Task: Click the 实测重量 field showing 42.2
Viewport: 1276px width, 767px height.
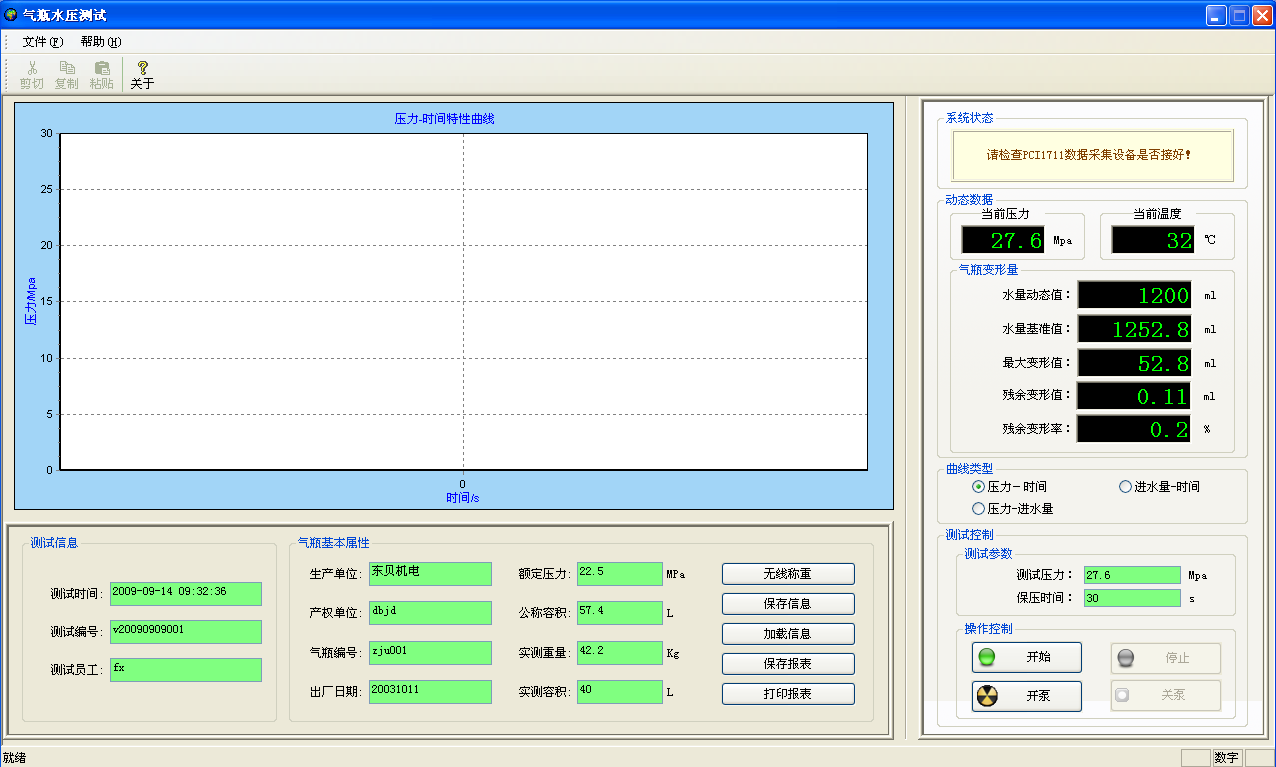Action: 619,653
